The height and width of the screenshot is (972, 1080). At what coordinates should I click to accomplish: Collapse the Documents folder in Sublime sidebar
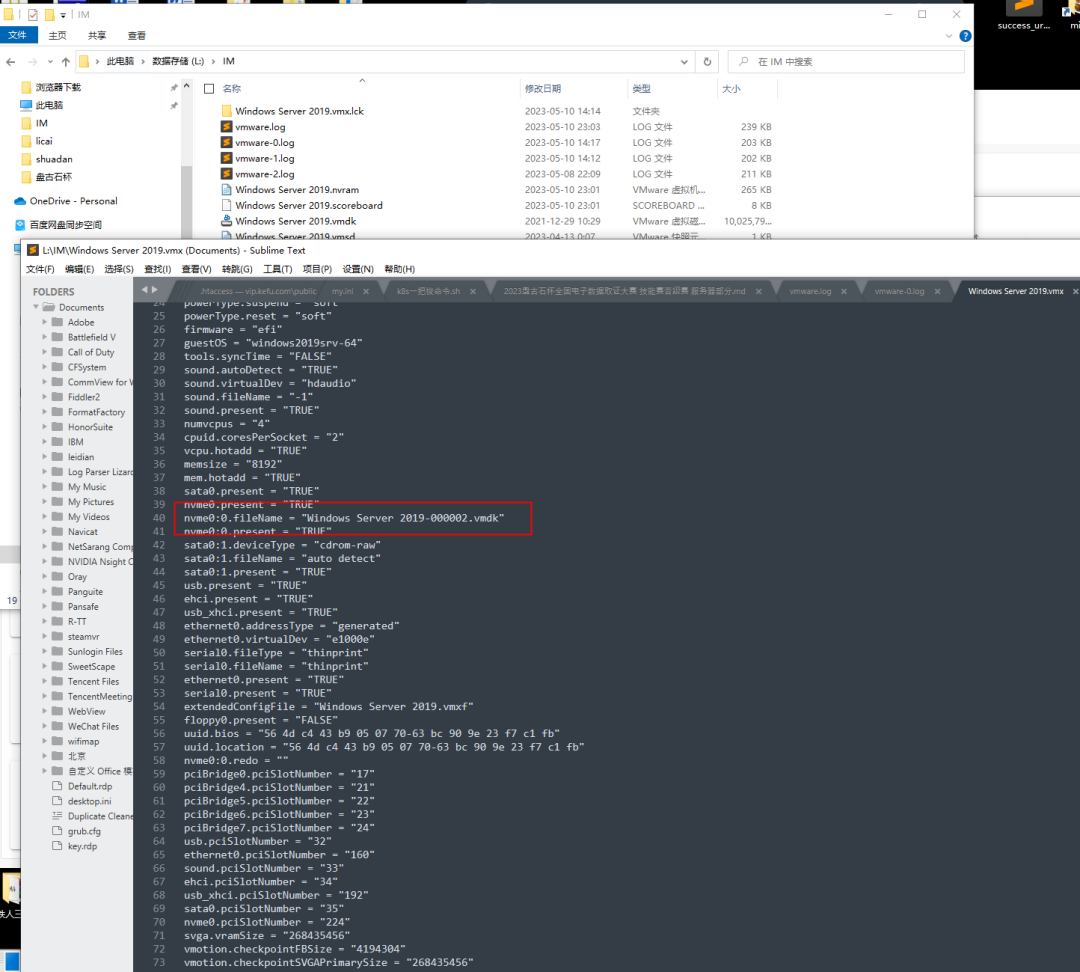pyautogui.click(x=36, y=307)
